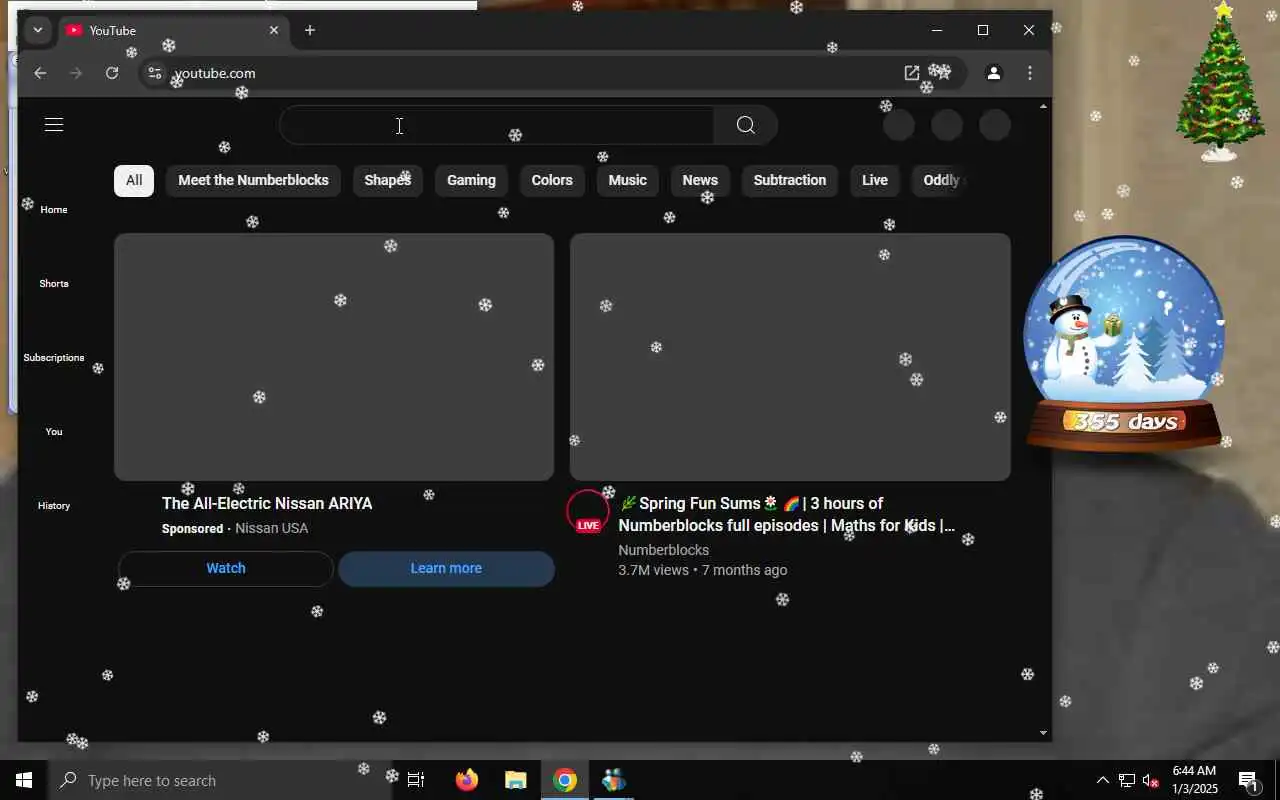
Task: Select the All filter chip
Action: pos(134,180)
